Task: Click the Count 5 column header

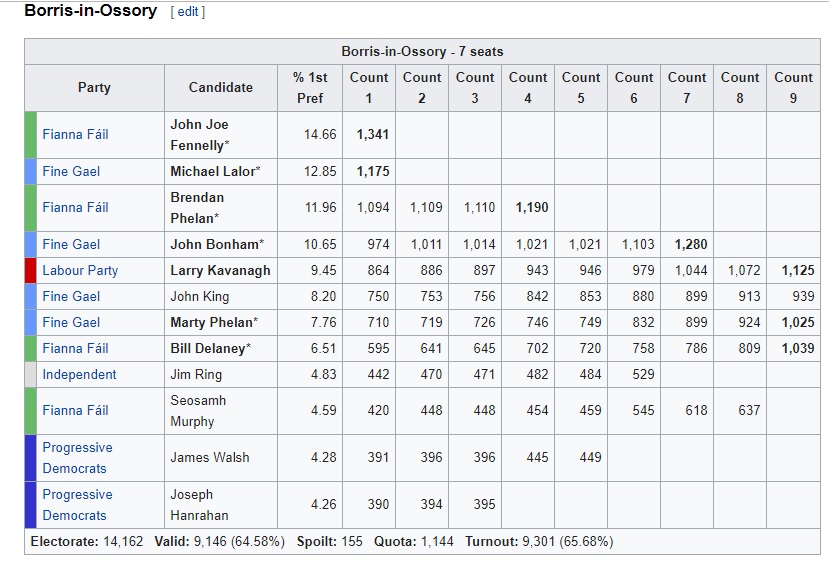Action: (581, 88)
